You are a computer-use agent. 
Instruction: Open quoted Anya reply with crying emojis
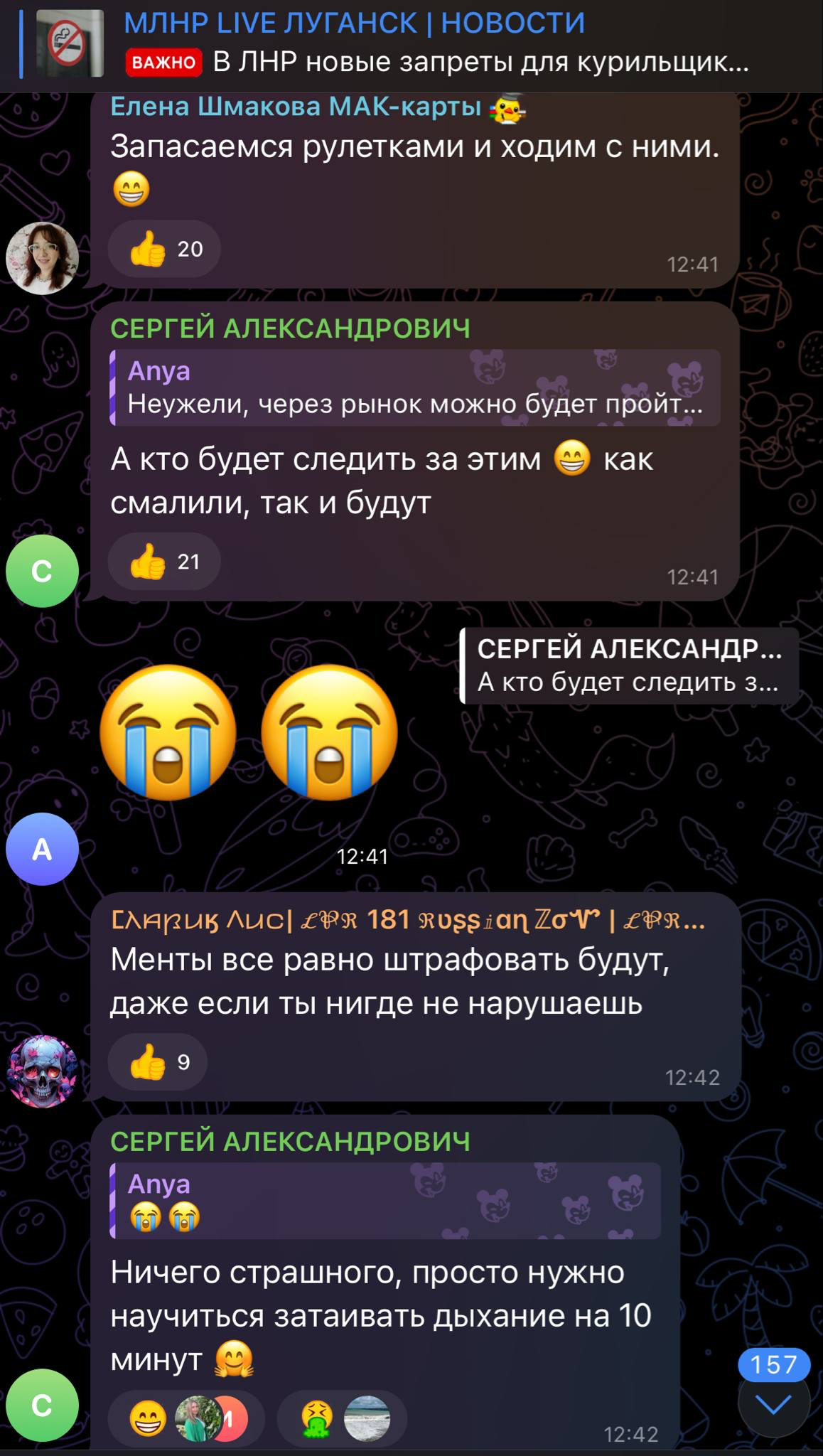[385, 1201]
